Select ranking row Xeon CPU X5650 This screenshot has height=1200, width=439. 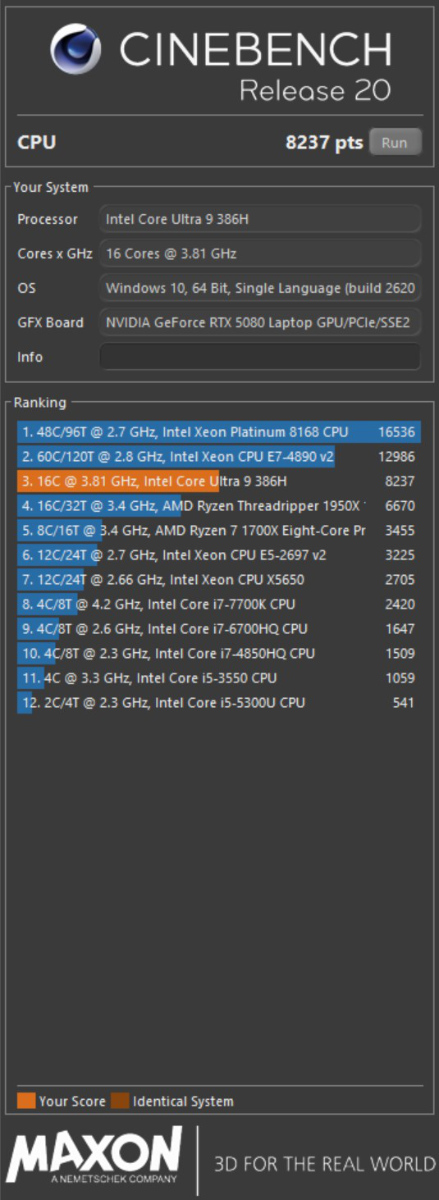coord(219,580)
